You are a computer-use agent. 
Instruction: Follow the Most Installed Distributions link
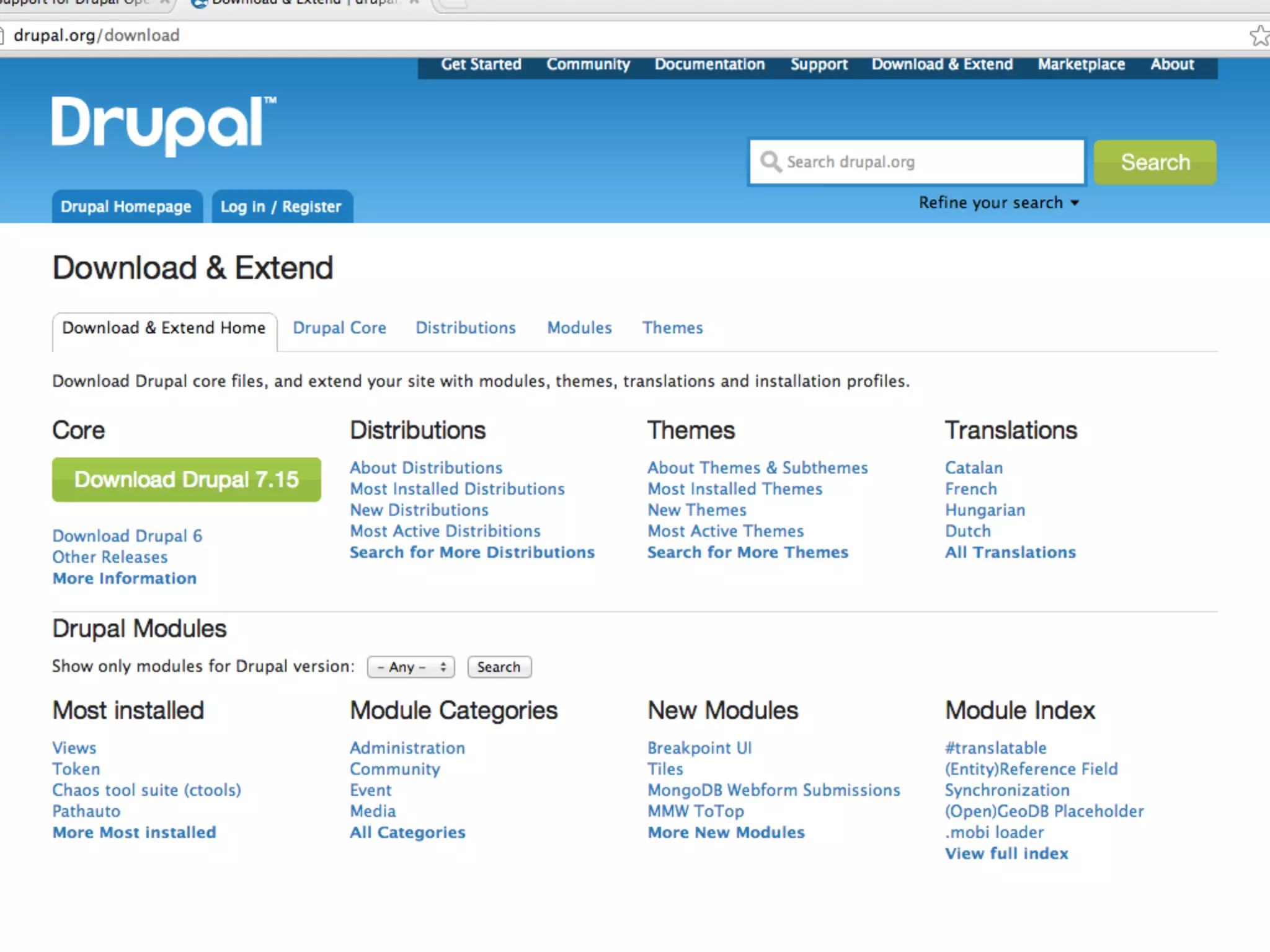[457, 489]
